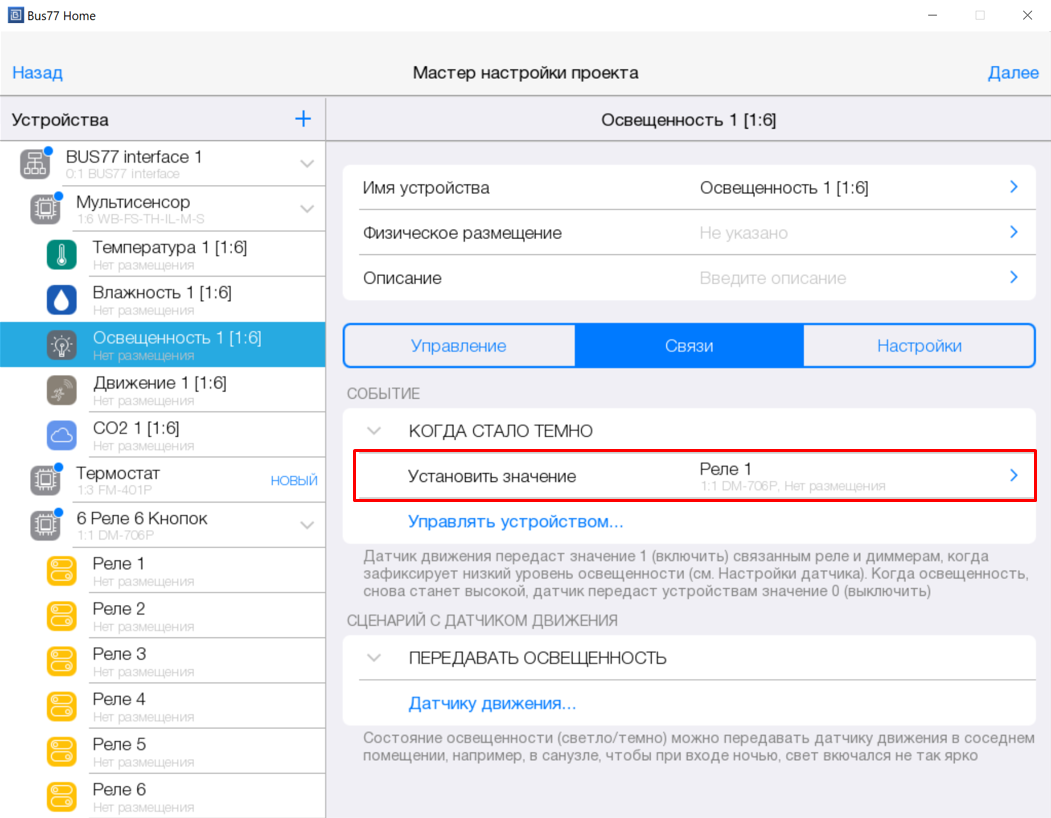Image resolution: width=1051 pixels, height=818 pixels.
Task: Click the motion sensor icon for Движение 1
Action: 62,390
